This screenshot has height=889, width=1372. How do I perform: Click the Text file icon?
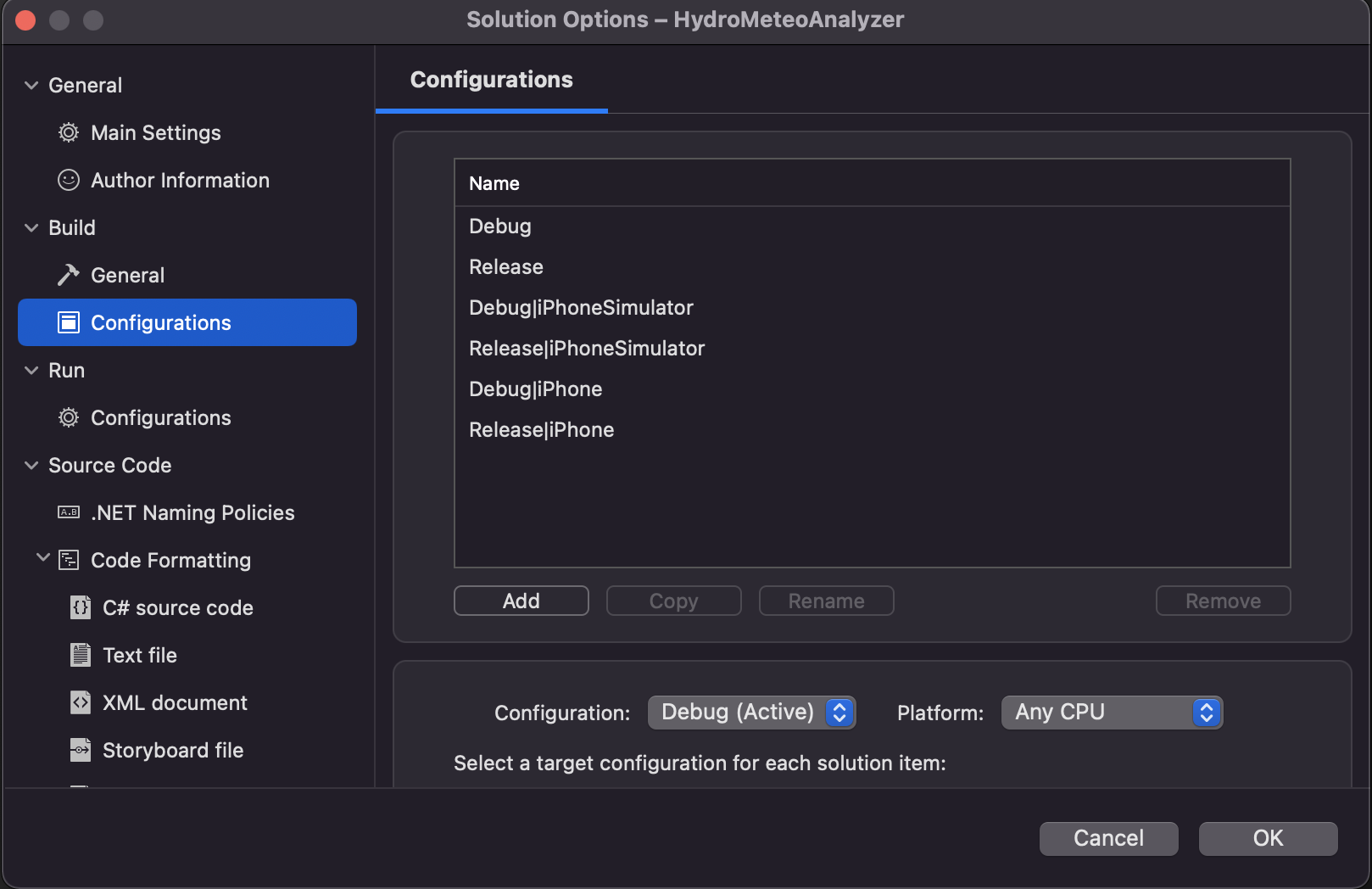pyautogui.click(x=81, y=656)
